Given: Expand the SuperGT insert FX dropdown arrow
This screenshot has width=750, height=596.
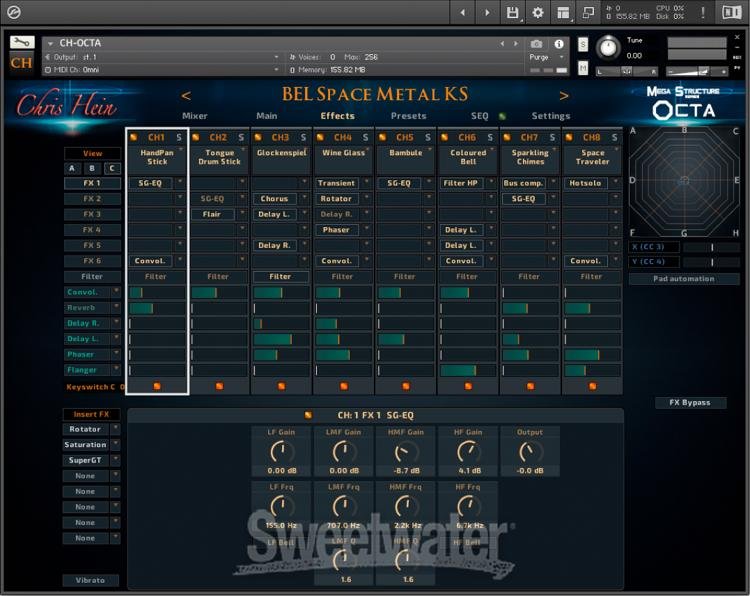Looking at the screenshot, I should point(115,460).
